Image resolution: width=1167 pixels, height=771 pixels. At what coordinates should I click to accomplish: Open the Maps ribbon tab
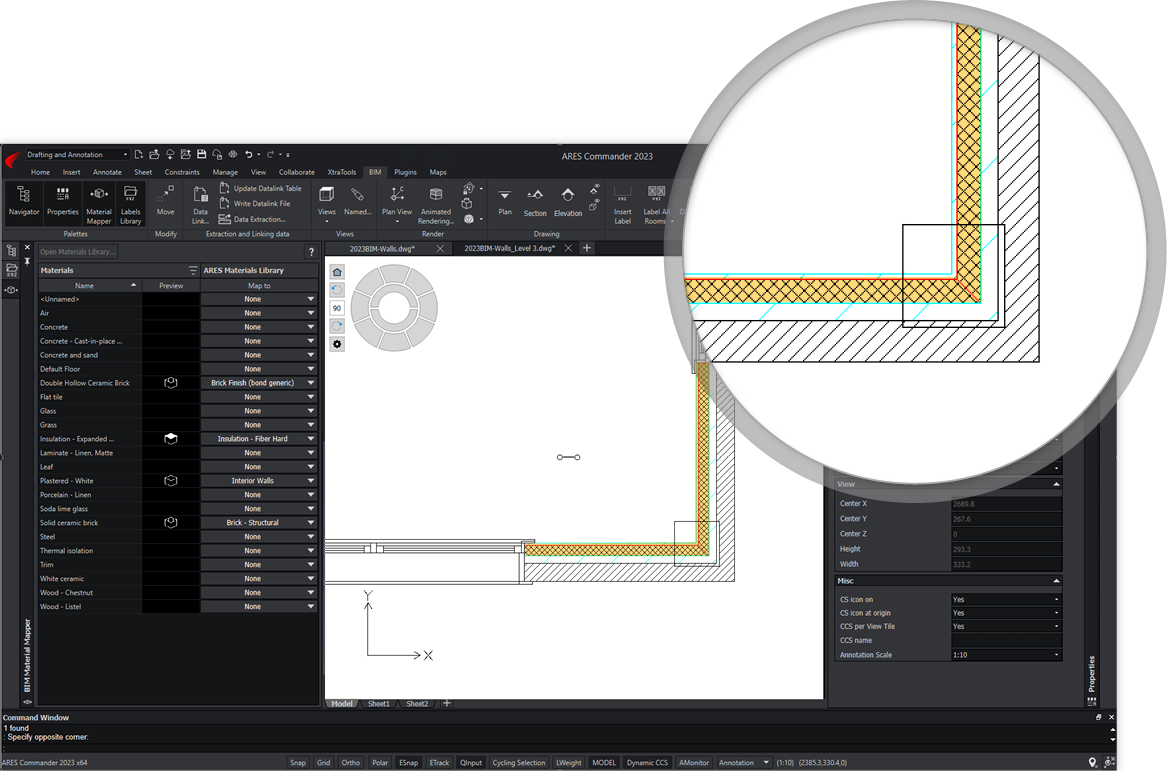[438, 172]
